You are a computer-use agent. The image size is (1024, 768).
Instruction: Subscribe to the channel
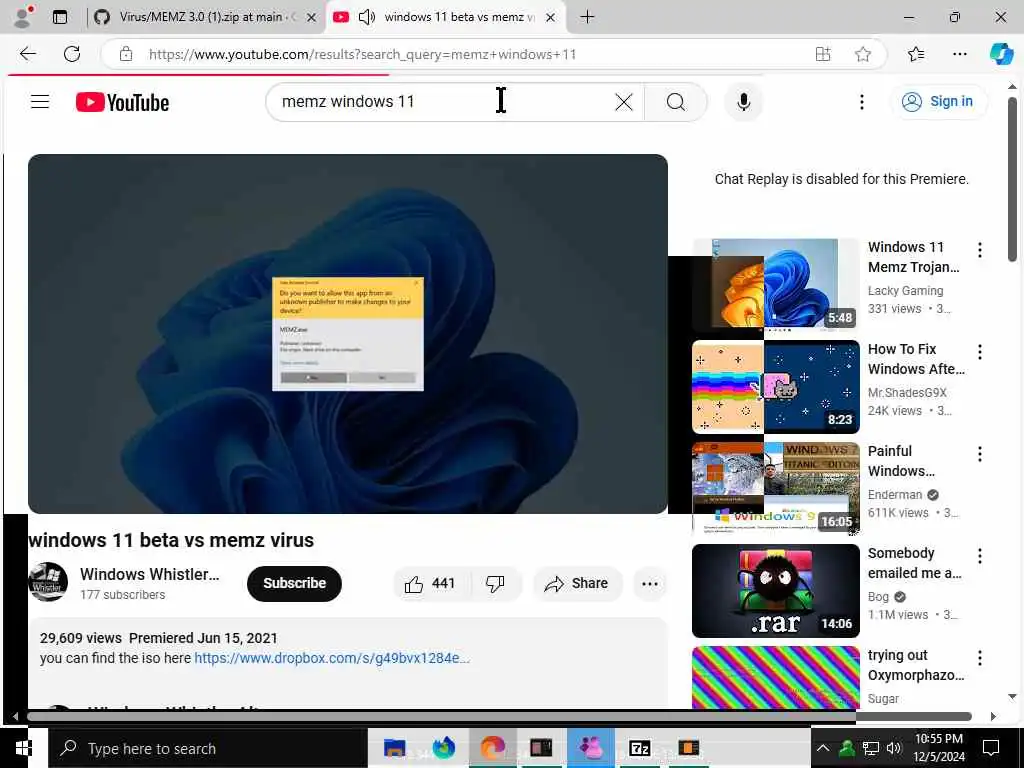[x=294, y=583]
